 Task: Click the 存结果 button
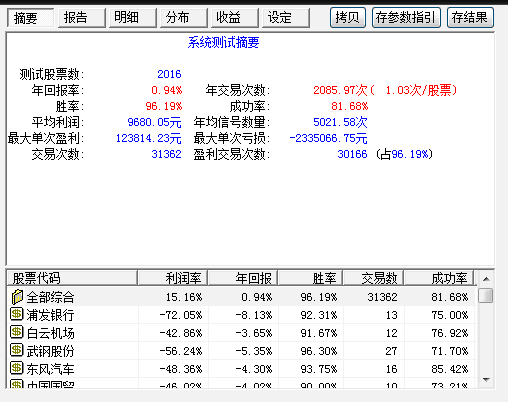(470, 18)
